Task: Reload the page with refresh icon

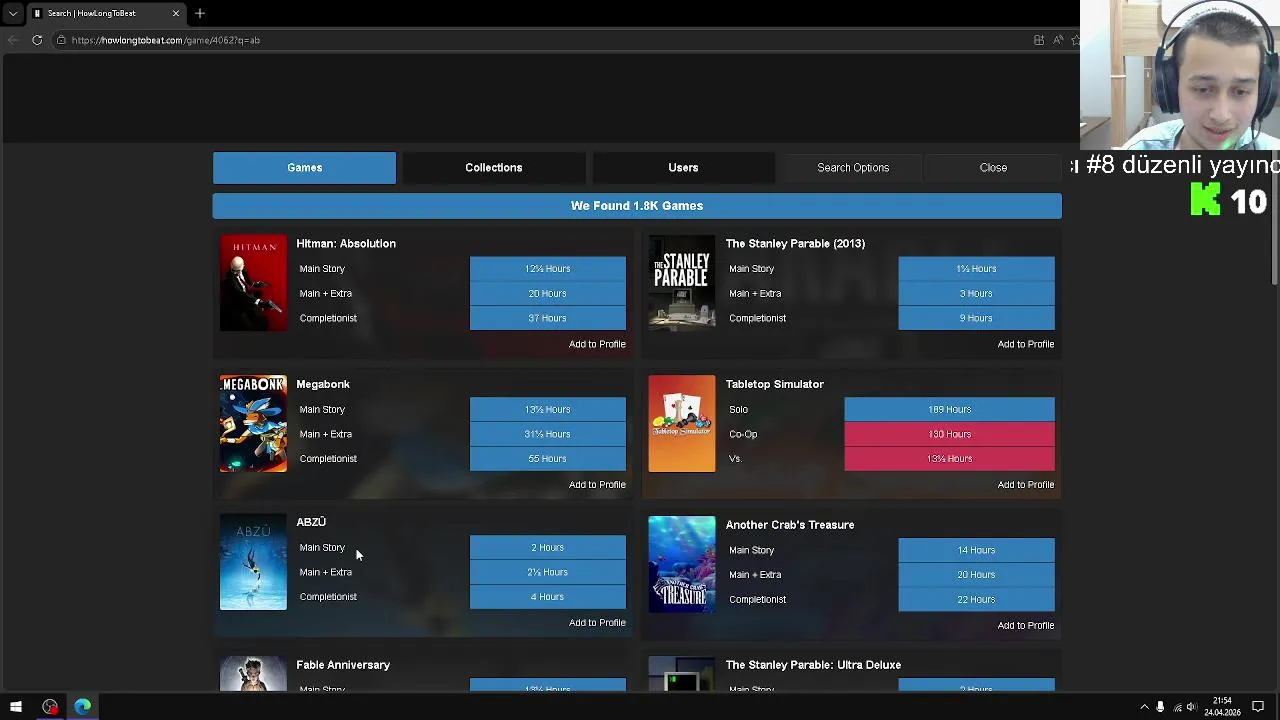Action: (x=37, y=40)
